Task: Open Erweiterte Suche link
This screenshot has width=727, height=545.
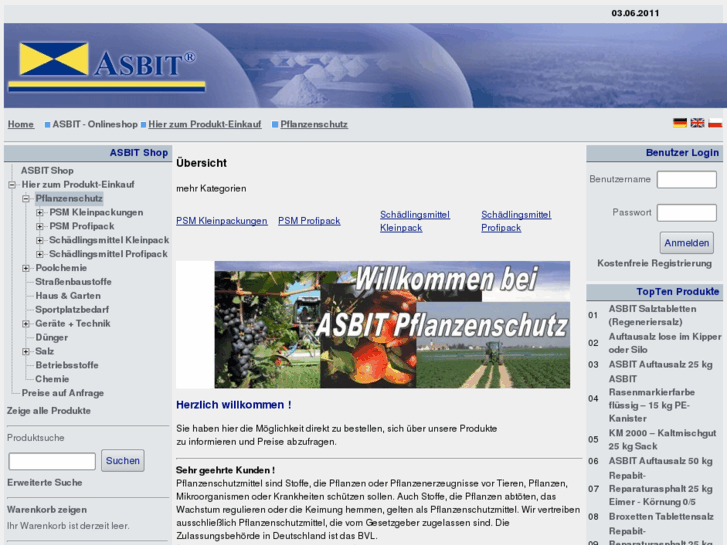Action: pos(45,483)
